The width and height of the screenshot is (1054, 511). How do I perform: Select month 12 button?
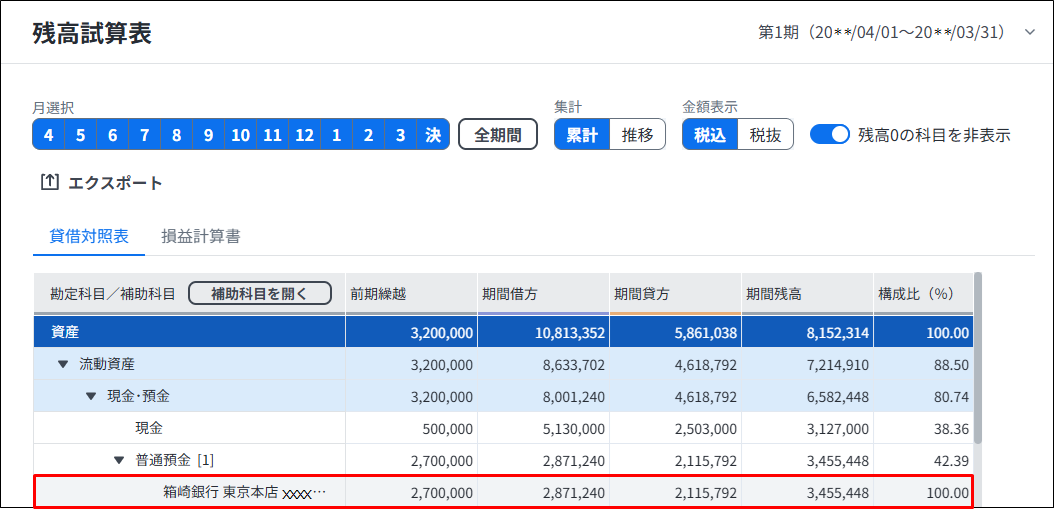[305, 134]
